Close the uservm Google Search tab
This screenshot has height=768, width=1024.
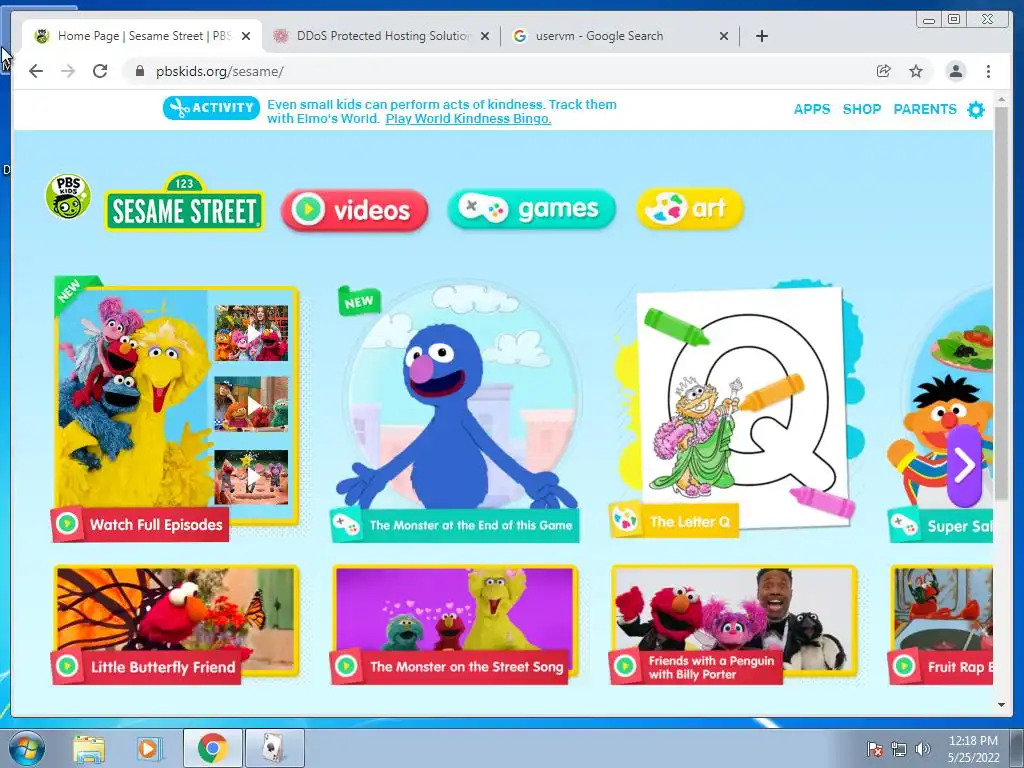click(x=724, y=36)
